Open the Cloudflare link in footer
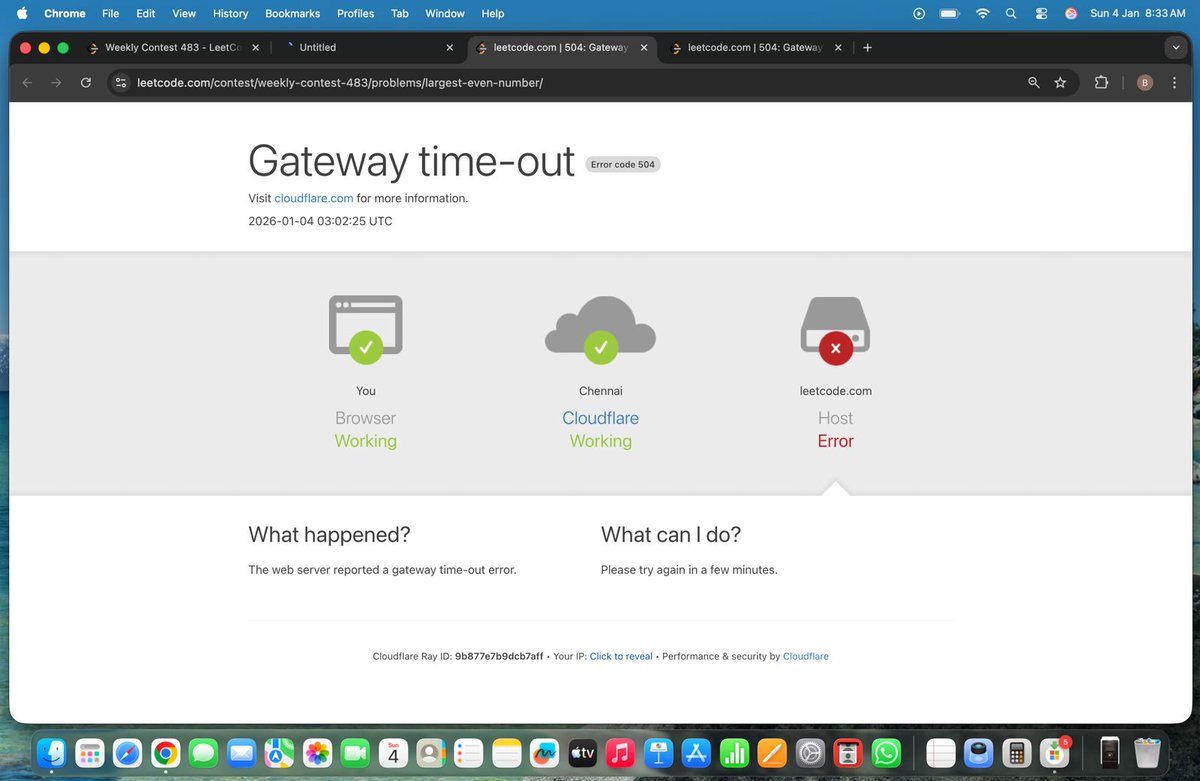Screen dimensions: 1200x781 pos(805,656)
